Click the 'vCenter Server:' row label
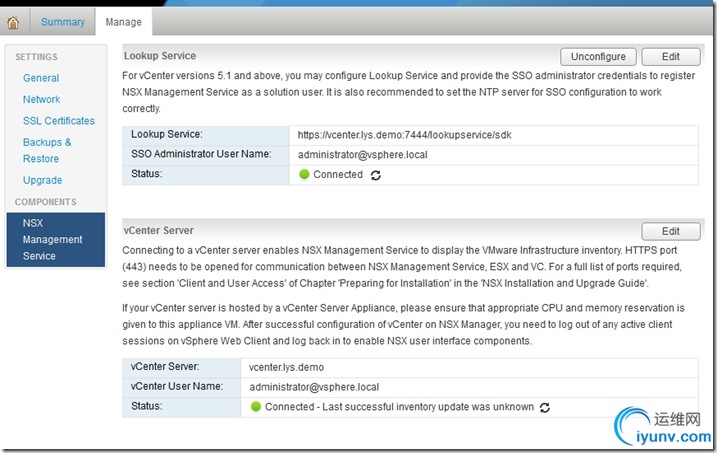Screen dimensions: 717x453 (x=165, y=367)
